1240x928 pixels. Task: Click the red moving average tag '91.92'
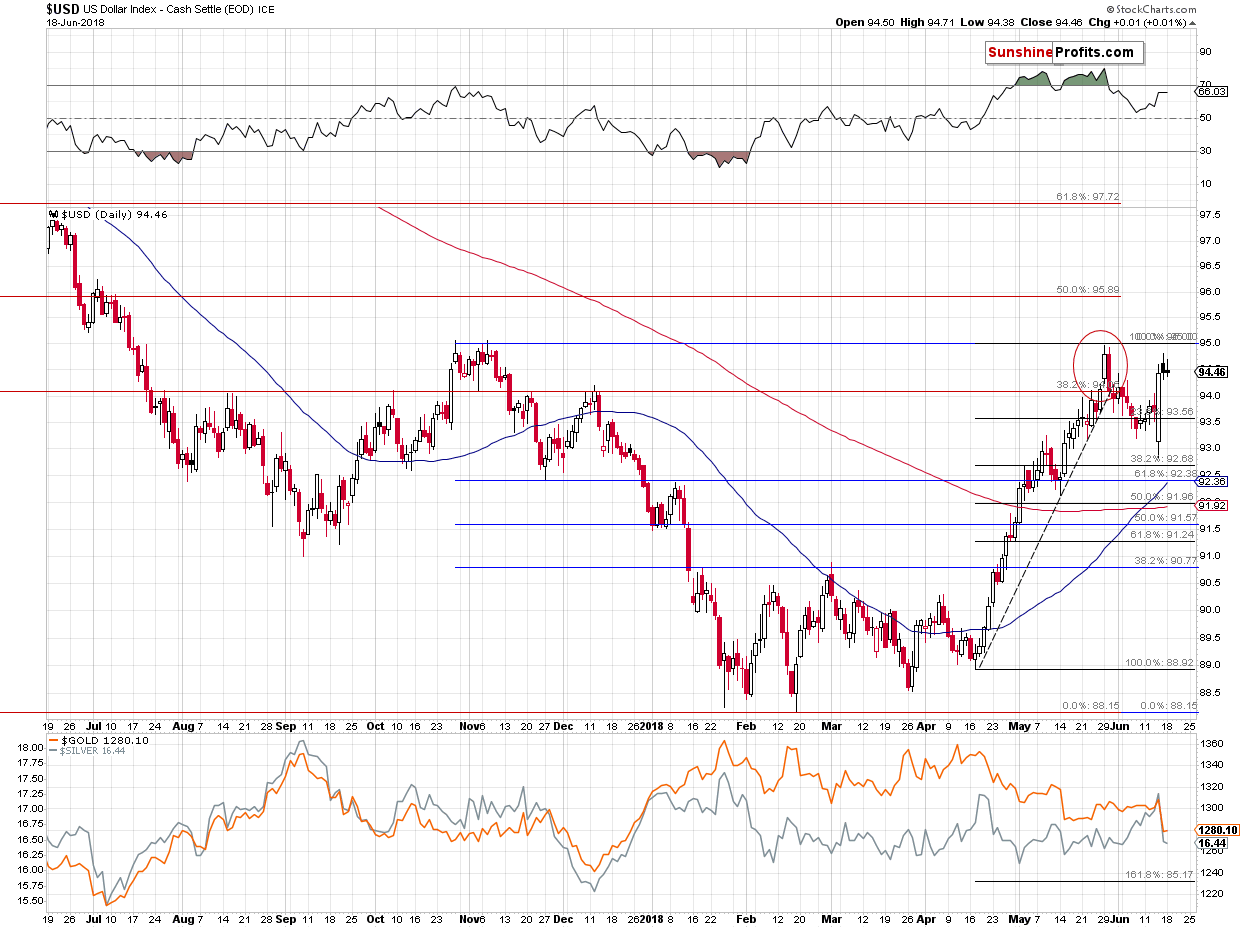tap(1212, 504)
